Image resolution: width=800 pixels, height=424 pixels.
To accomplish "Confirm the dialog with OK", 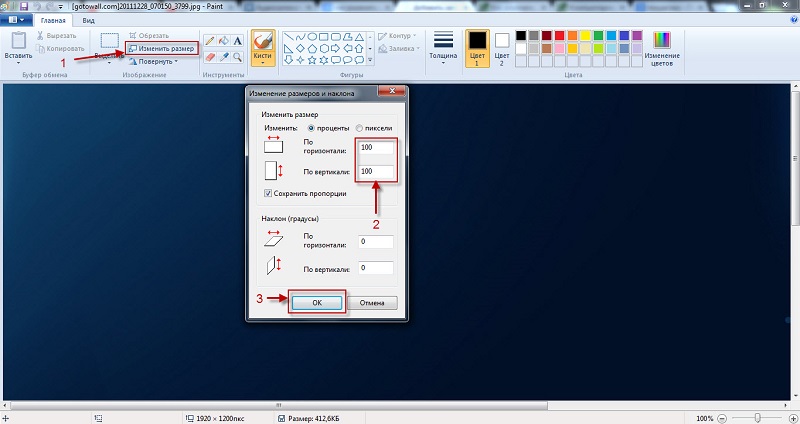I will (x=317, y=303).
